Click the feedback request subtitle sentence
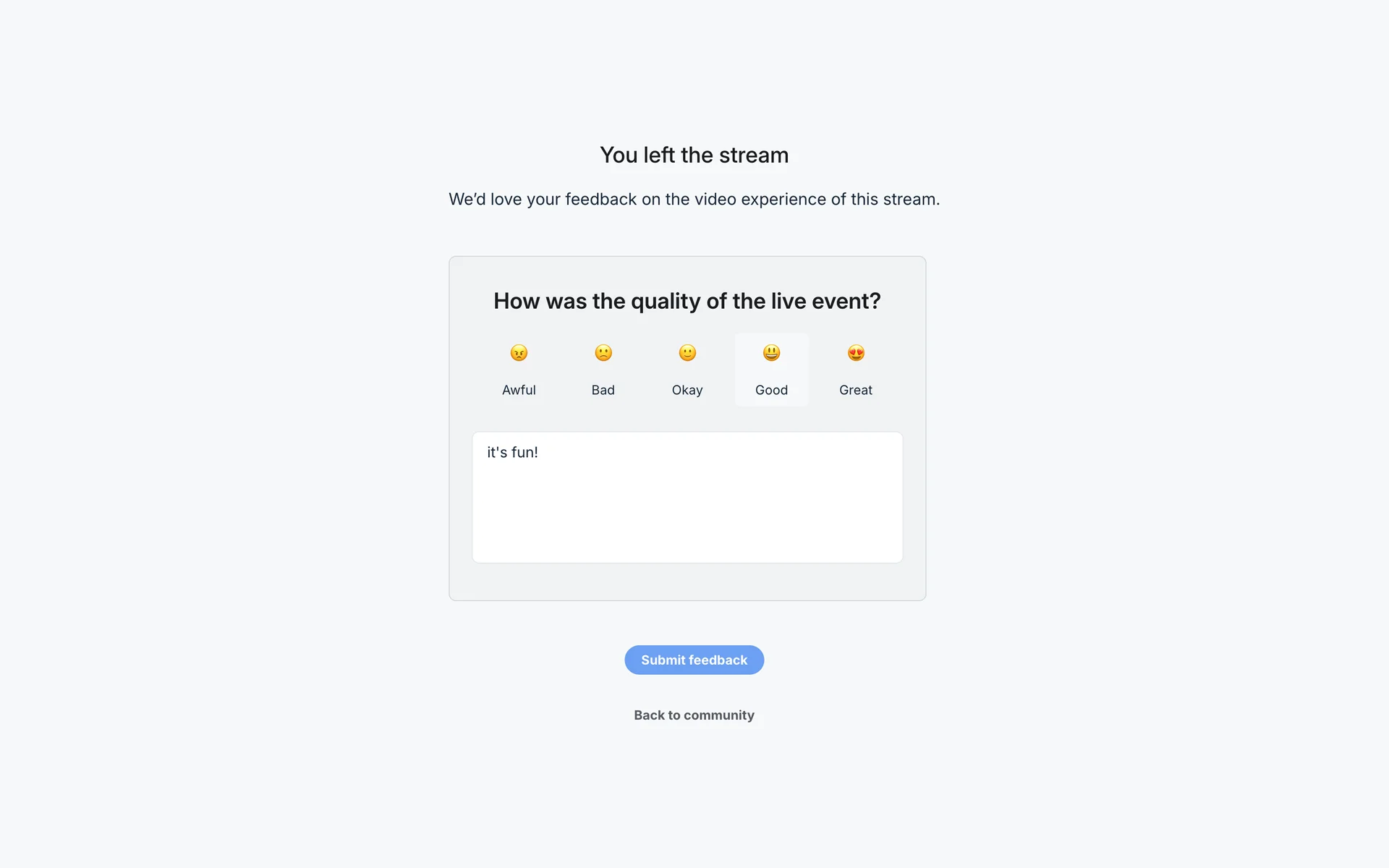1389x868 pixels. (x=694, y=200)
